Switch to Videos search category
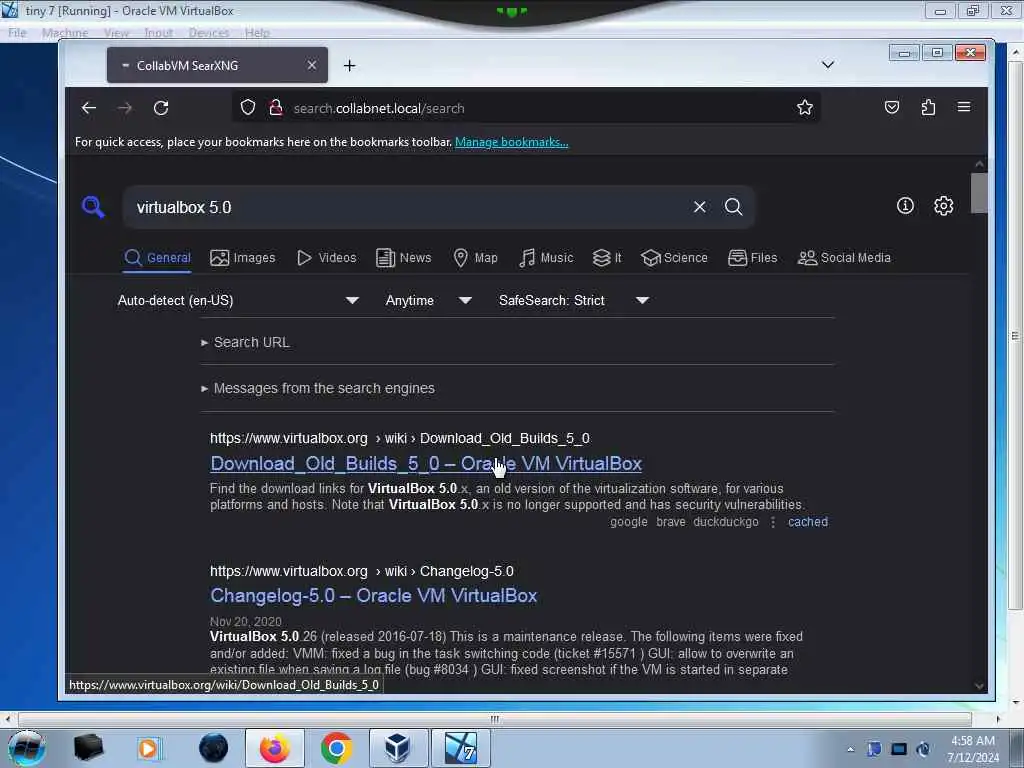This screenshot has height=768, width=1024. point(327,257)
